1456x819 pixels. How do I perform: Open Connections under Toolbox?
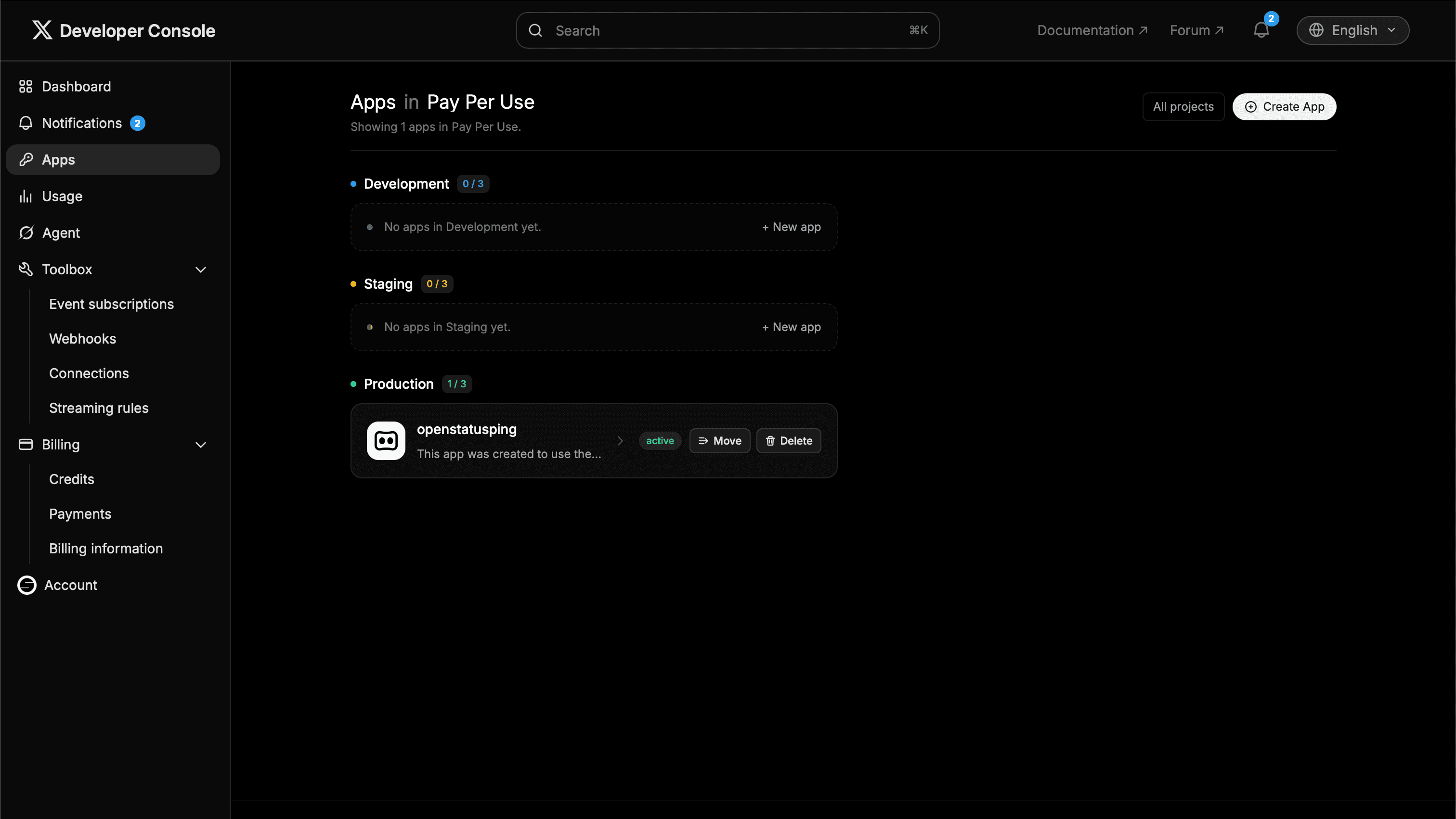[x=89, y=373]
